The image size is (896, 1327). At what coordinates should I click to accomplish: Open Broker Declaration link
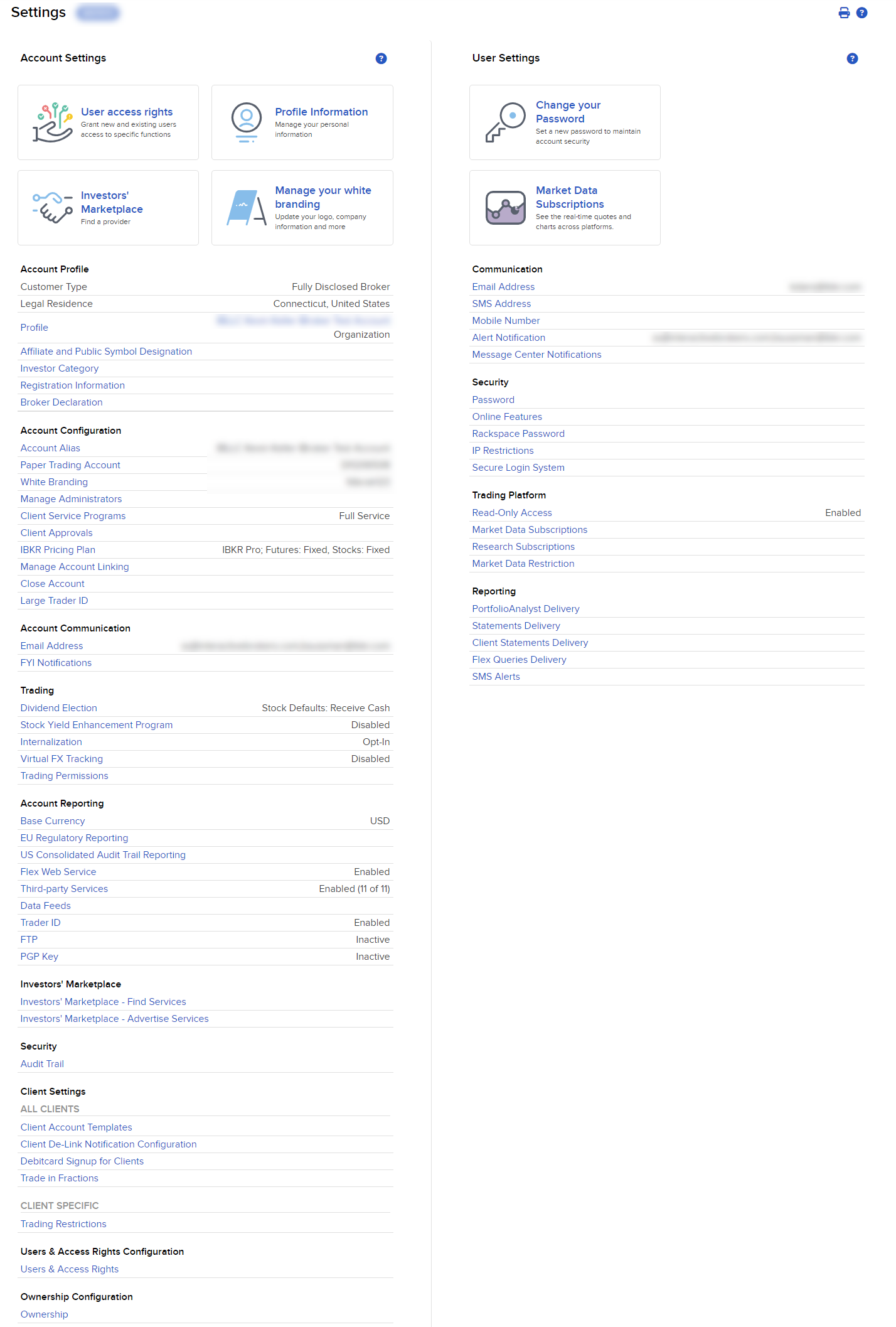[x=61, y=402]
